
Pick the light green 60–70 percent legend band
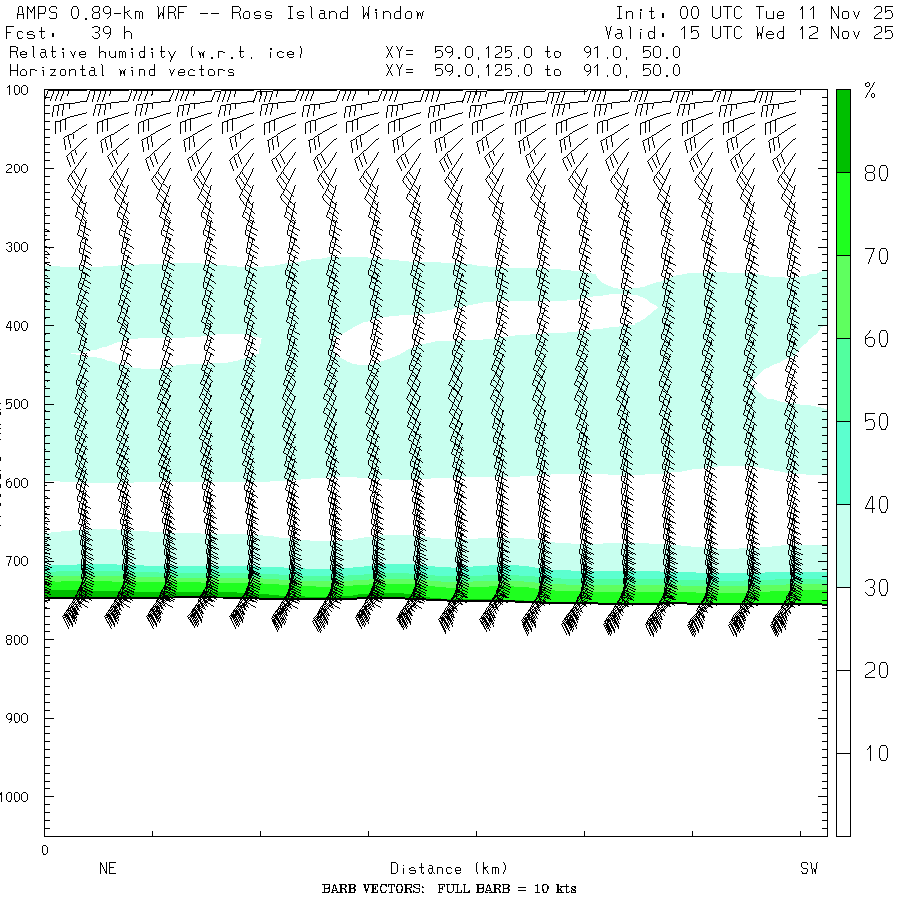[x=843, y=297]
